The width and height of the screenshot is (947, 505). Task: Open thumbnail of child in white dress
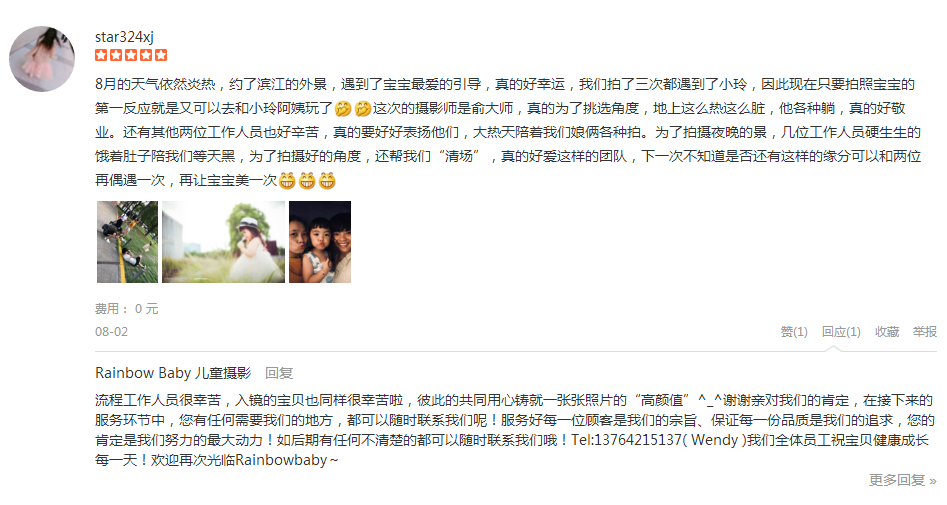pyautogui.click(x=223, y=242)
